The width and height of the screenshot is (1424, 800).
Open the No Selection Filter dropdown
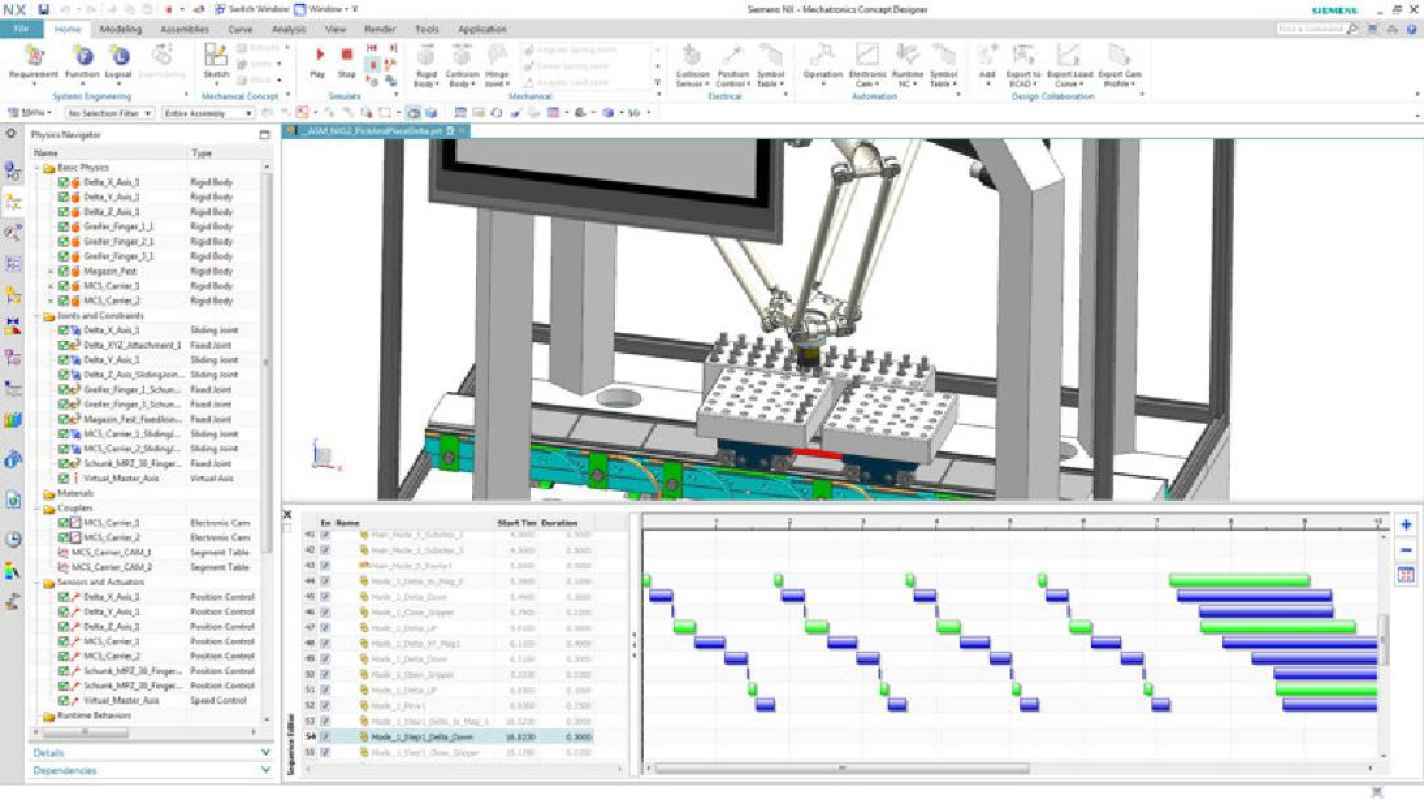(109, 114)
